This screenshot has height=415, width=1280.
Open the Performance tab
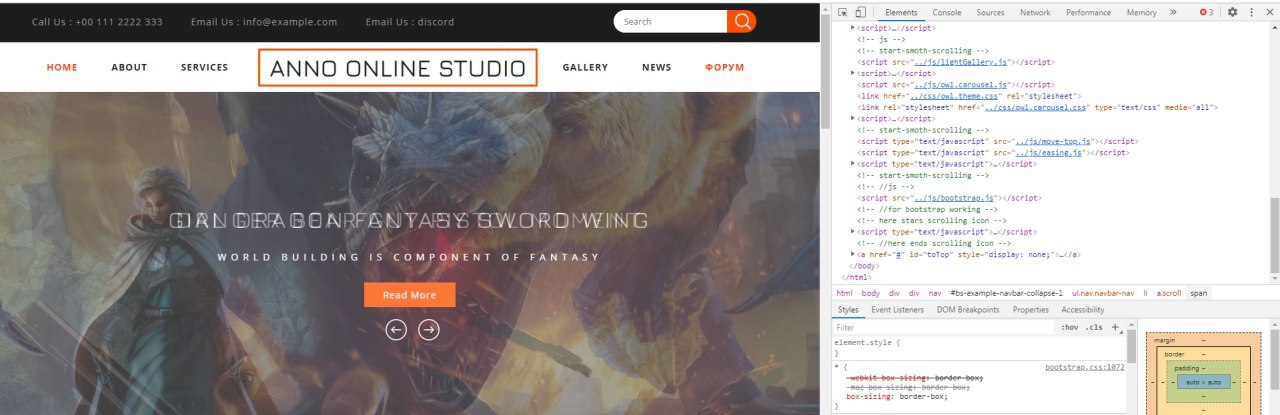pyautogui.click(x=1088, y=12)
